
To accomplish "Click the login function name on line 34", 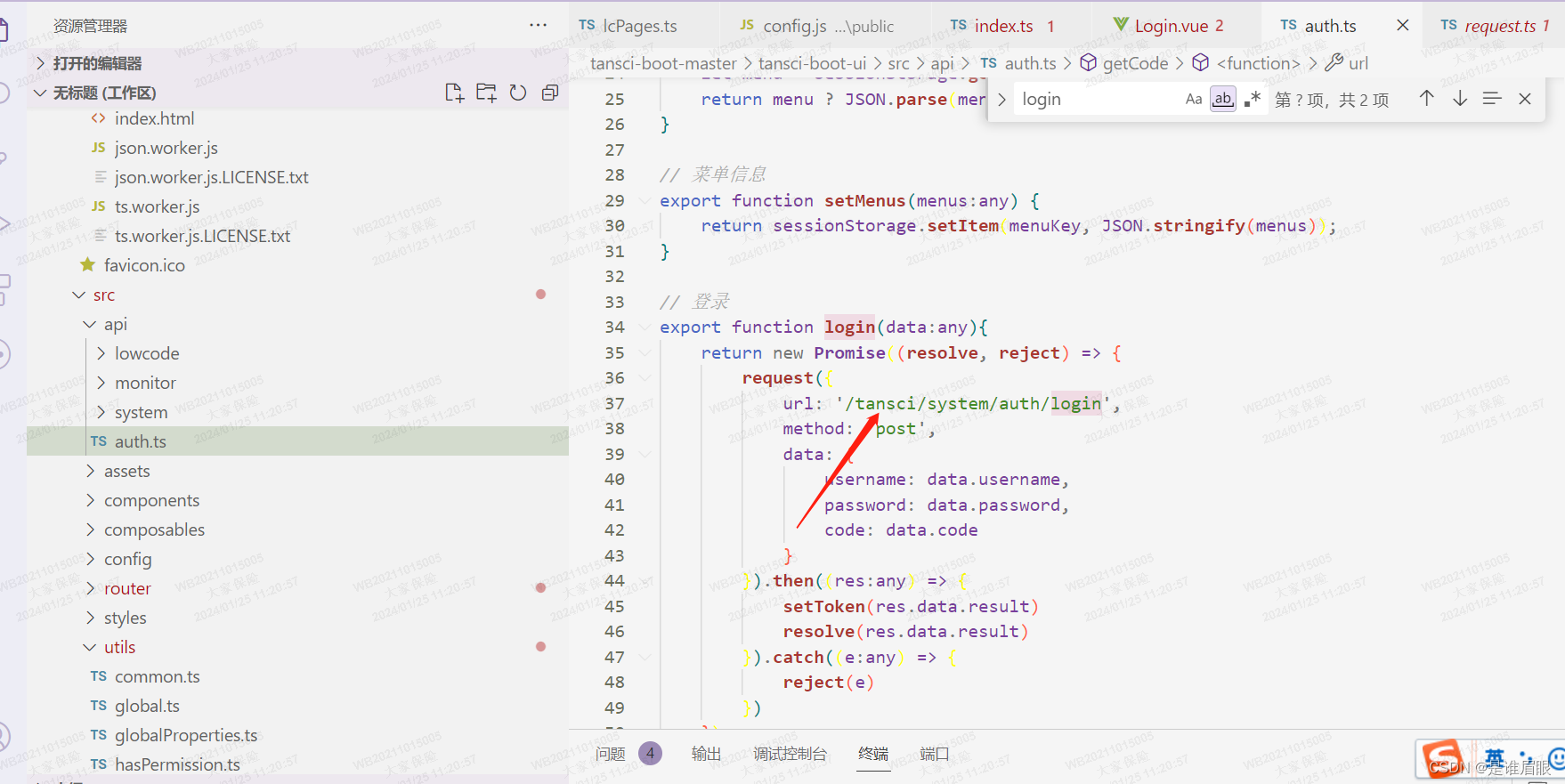I will [x=849, y=327].
